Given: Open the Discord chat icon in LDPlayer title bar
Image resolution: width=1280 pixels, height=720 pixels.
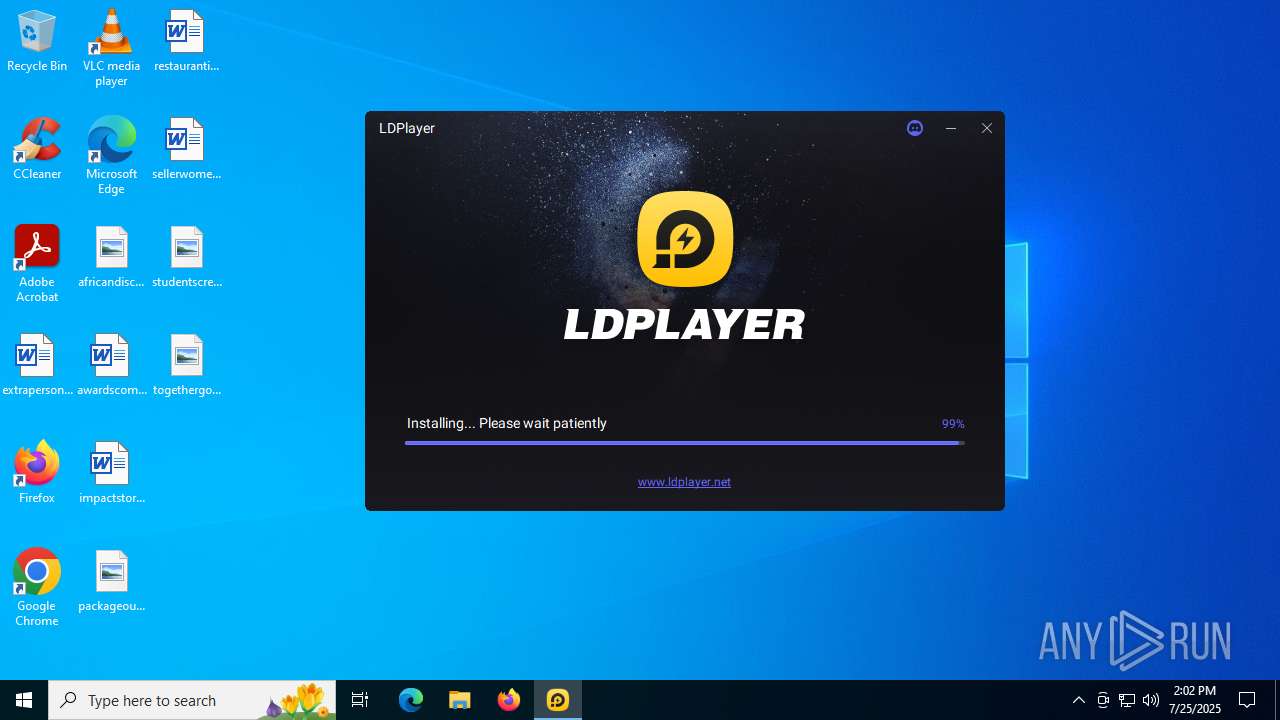Looking at the screenshot, I should 915,128.
